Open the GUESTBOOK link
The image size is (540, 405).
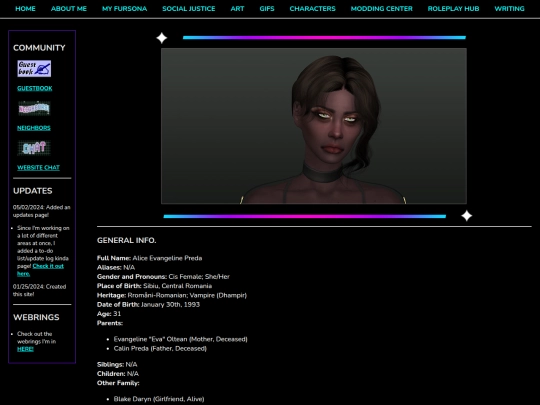[x=35, y=89]
